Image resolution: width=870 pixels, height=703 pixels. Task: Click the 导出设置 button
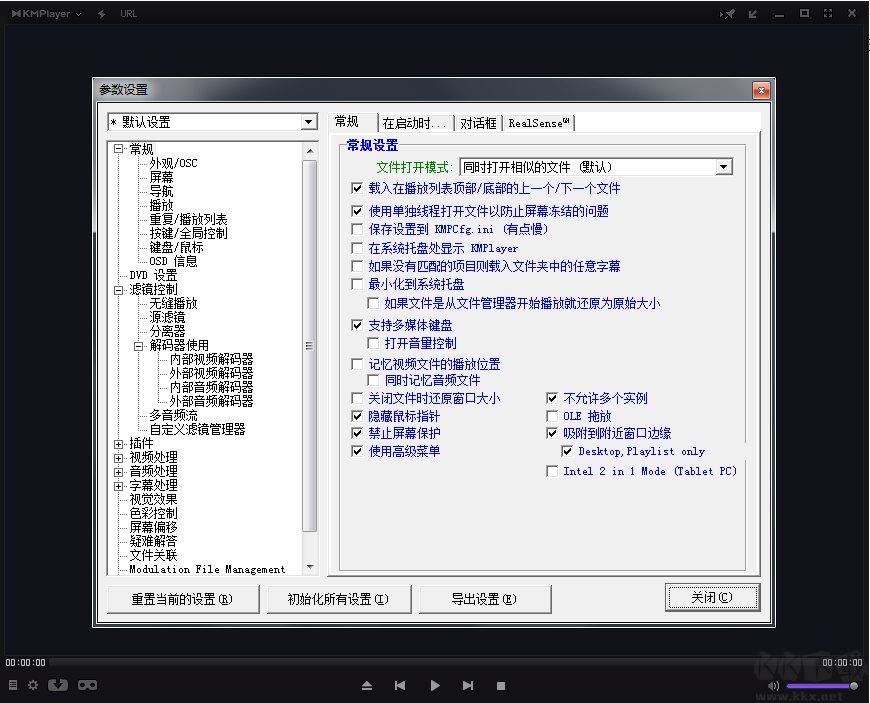485,597
